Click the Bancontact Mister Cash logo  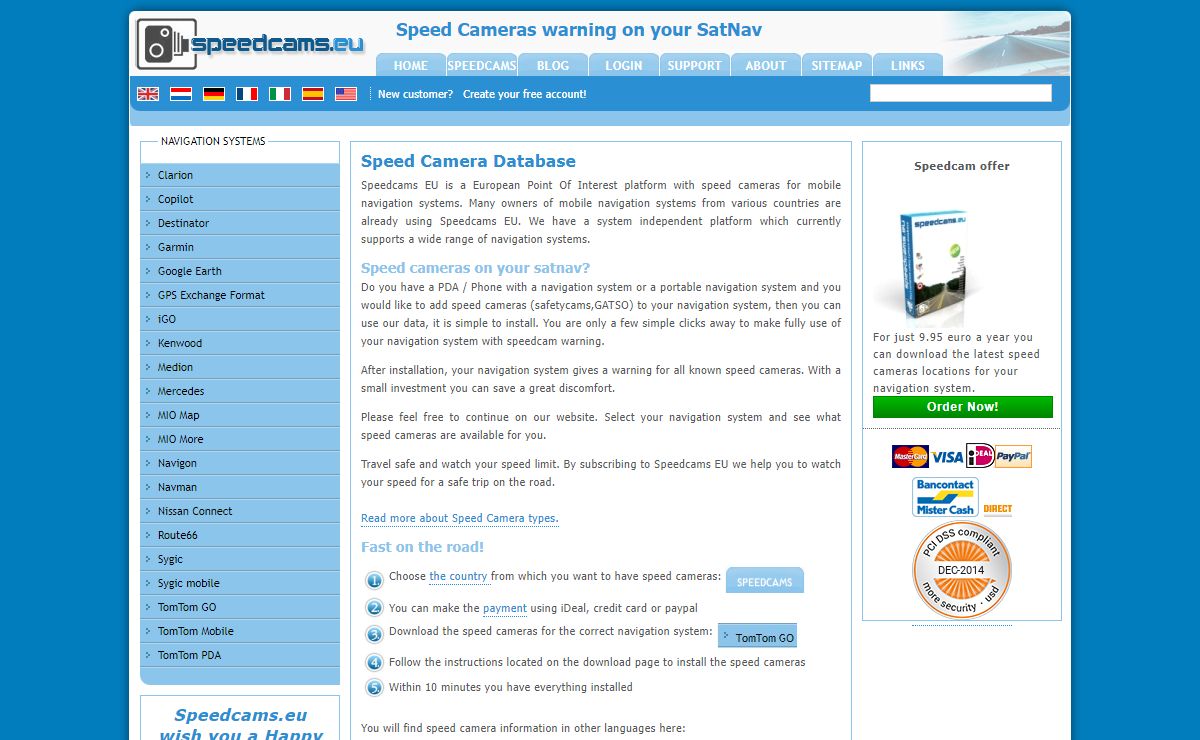945,497
